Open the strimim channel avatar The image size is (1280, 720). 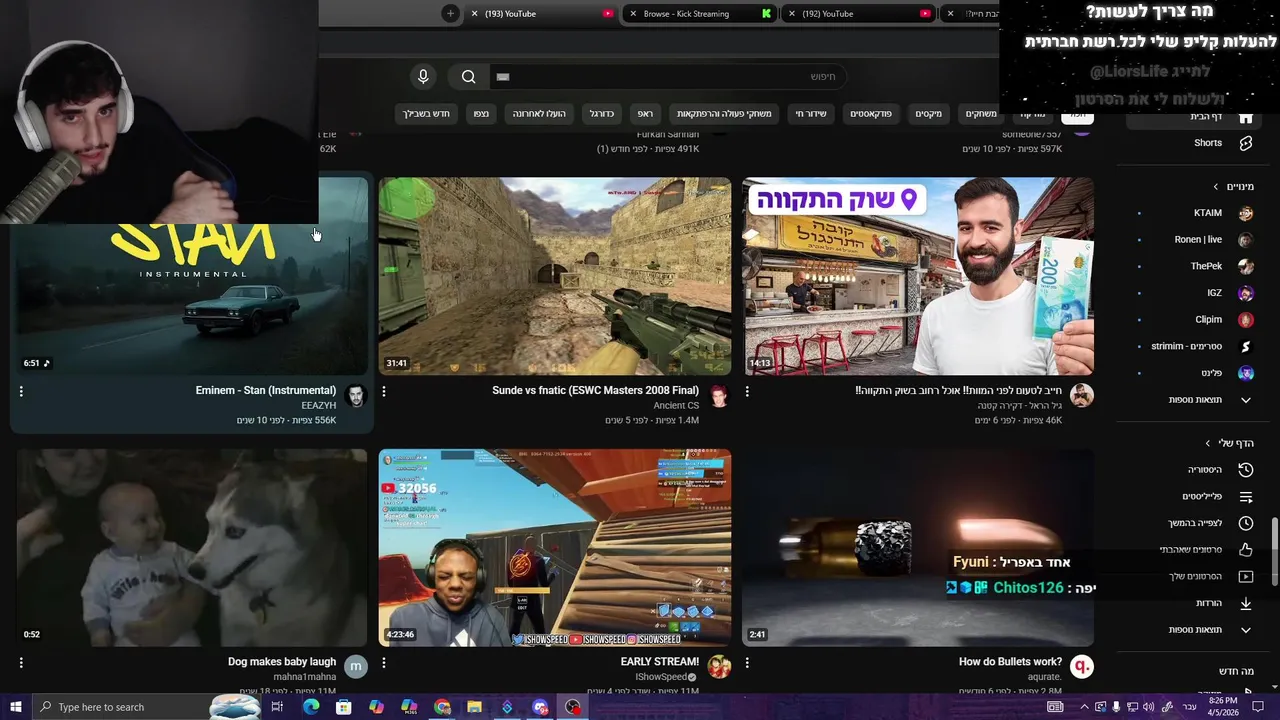[x=1246, y=347]
